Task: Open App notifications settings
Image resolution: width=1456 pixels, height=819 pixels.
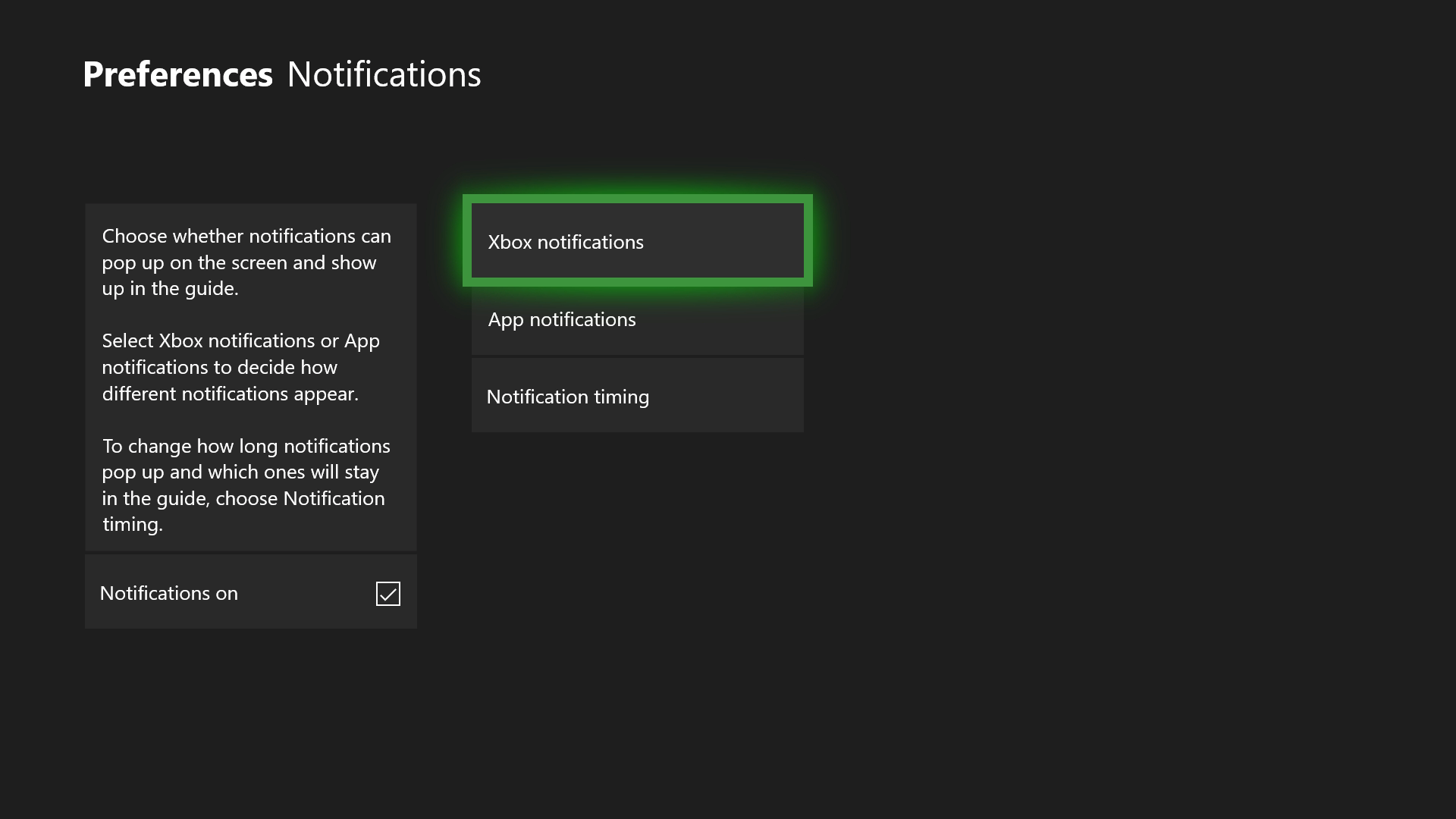Action: tap(637, 320)
